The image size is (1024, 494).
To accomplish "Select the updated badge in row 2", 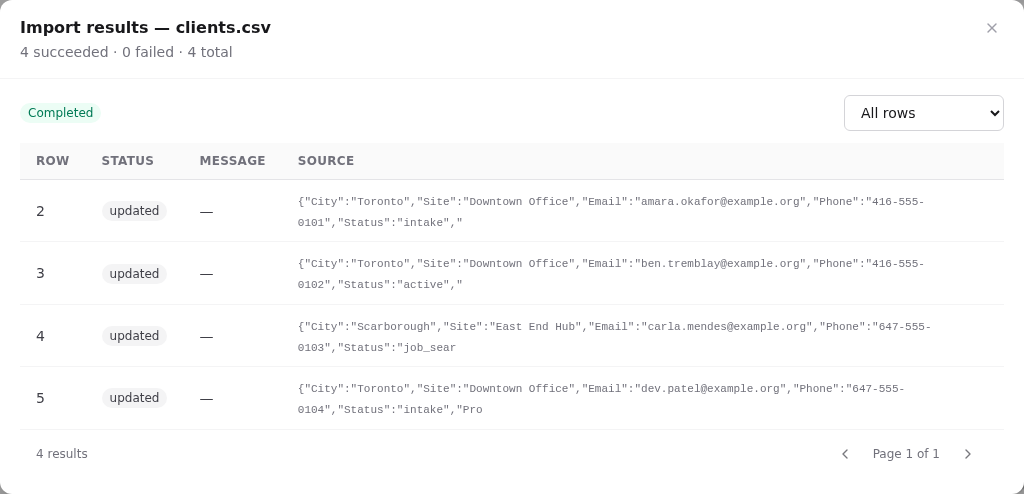I will (135, 211).
